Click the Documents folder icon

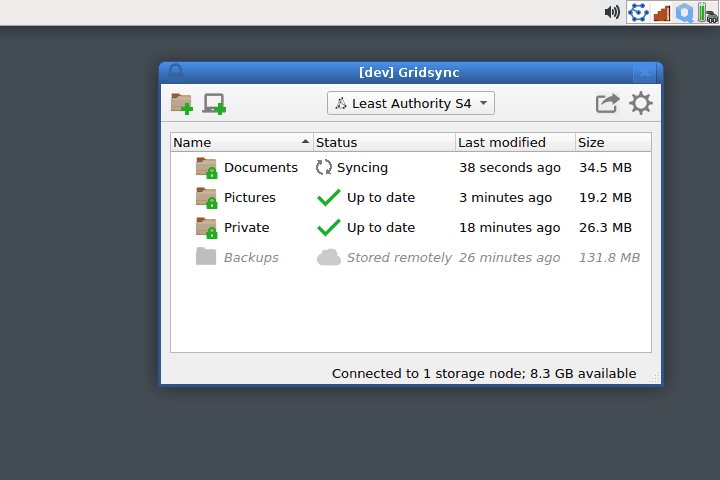[x=206, y=168]
